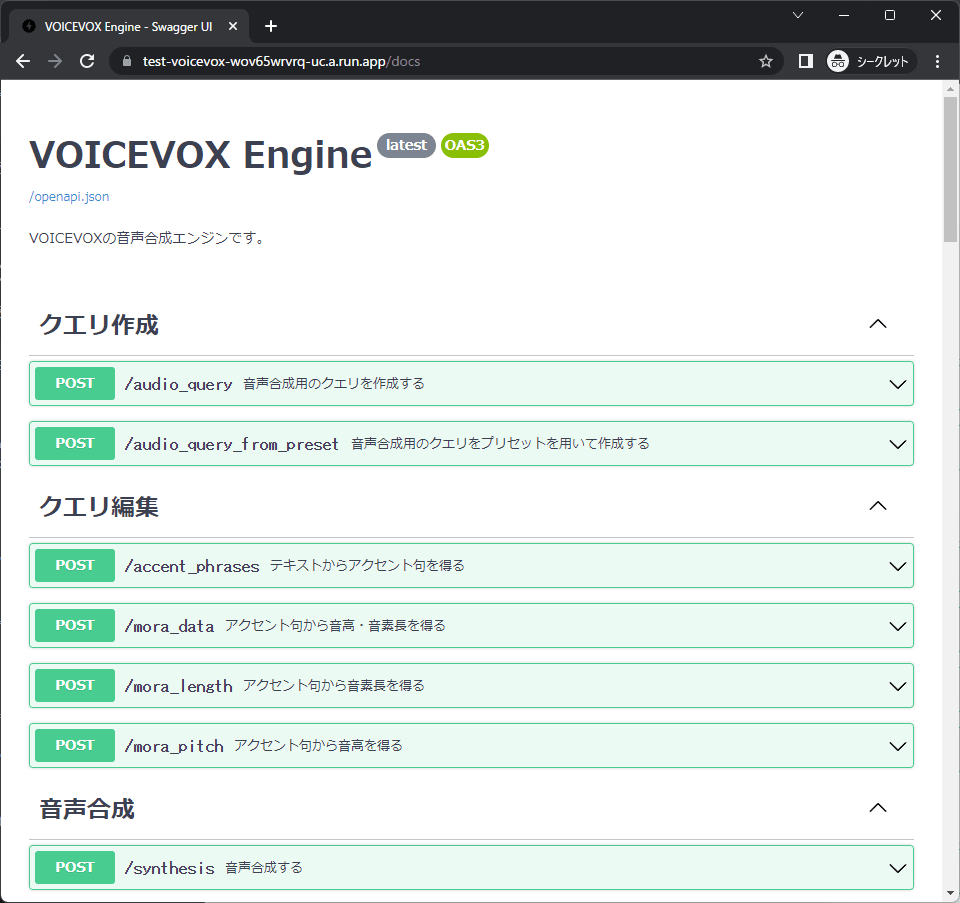Click text VOICEVOXの音声合成エンジンです。
The width and height of the screenshot is (960, 903).
(148, 238)
